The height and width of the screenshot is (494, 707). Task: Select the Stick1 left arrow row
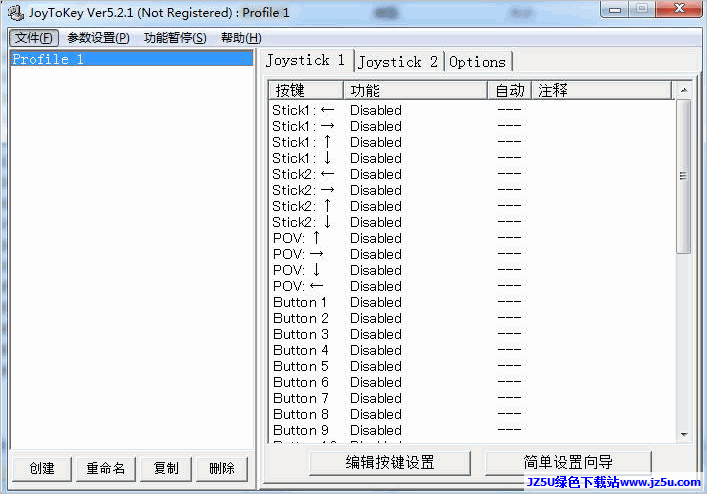[472, 110]
